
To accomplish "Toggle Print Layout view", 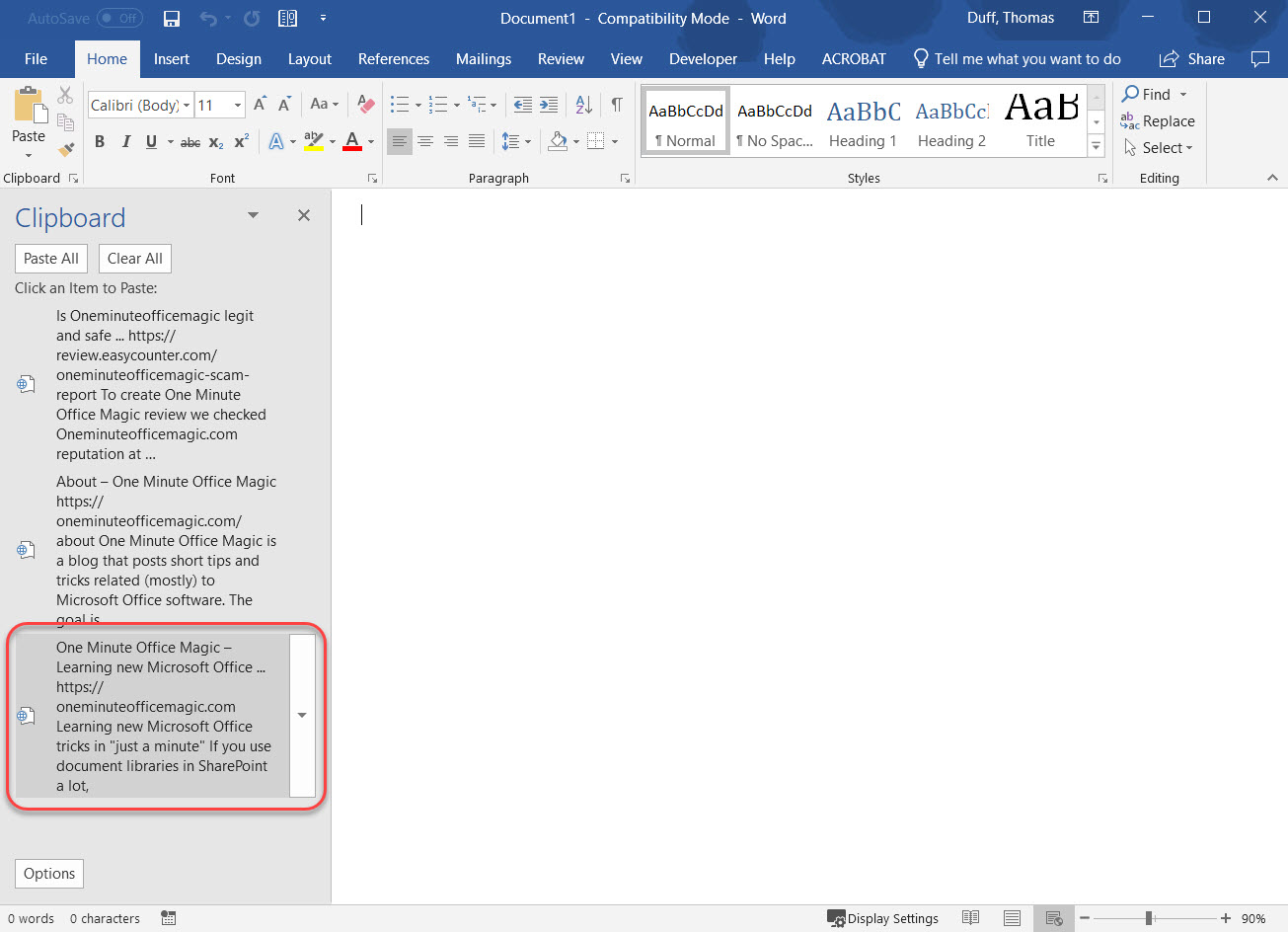I will [1011, 918].
